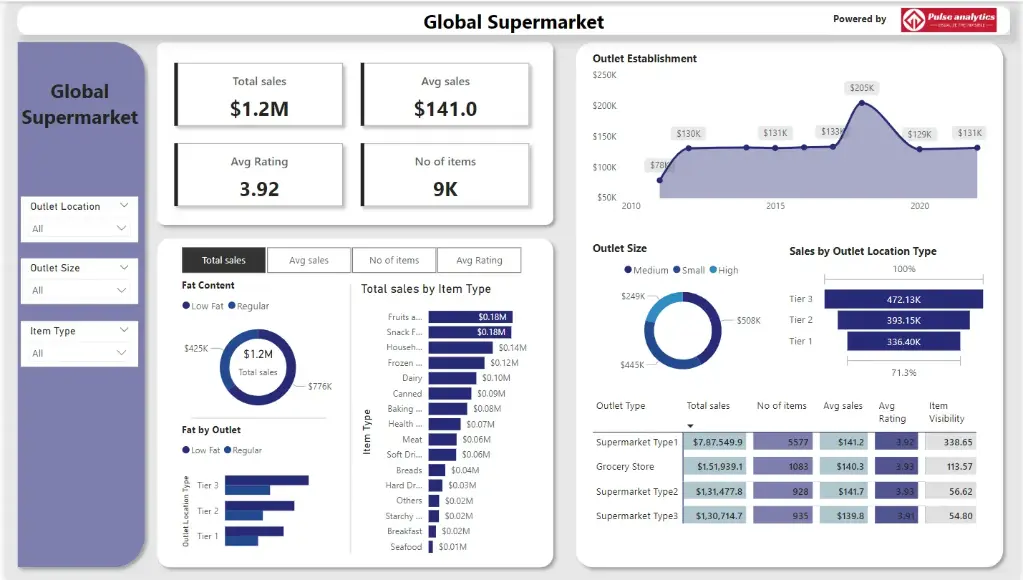This screenshot has height=580, width=1023.
Task: Click the Outlet Type column header
Action: point(620,406)
